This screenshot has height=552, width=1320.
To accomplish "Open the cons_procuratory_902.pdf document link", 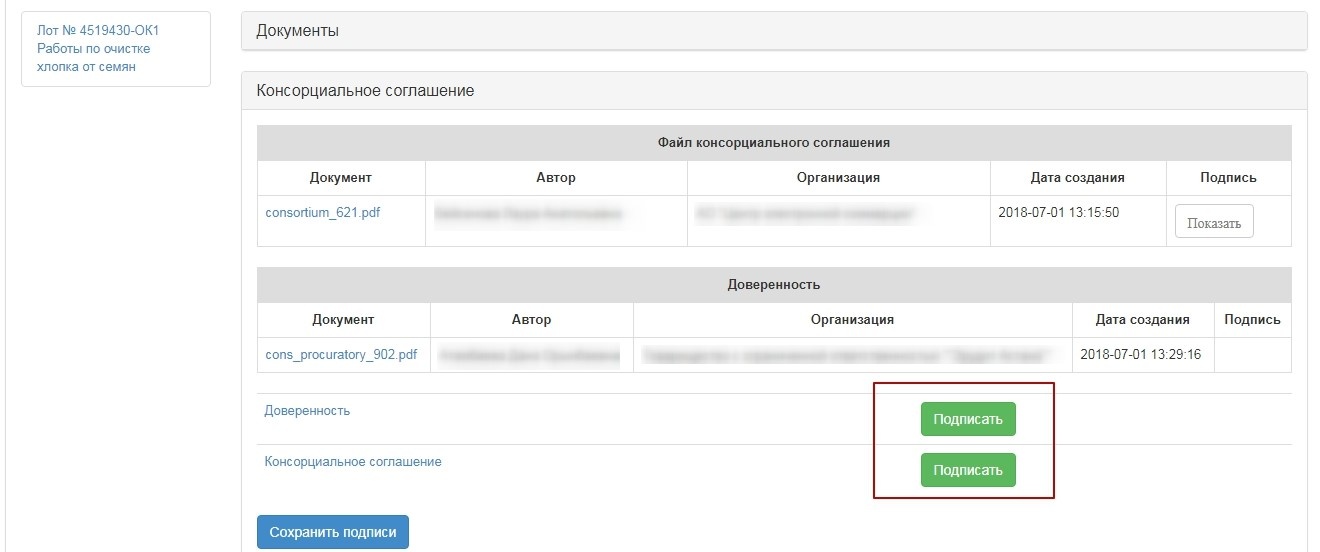I will (341, 355).
